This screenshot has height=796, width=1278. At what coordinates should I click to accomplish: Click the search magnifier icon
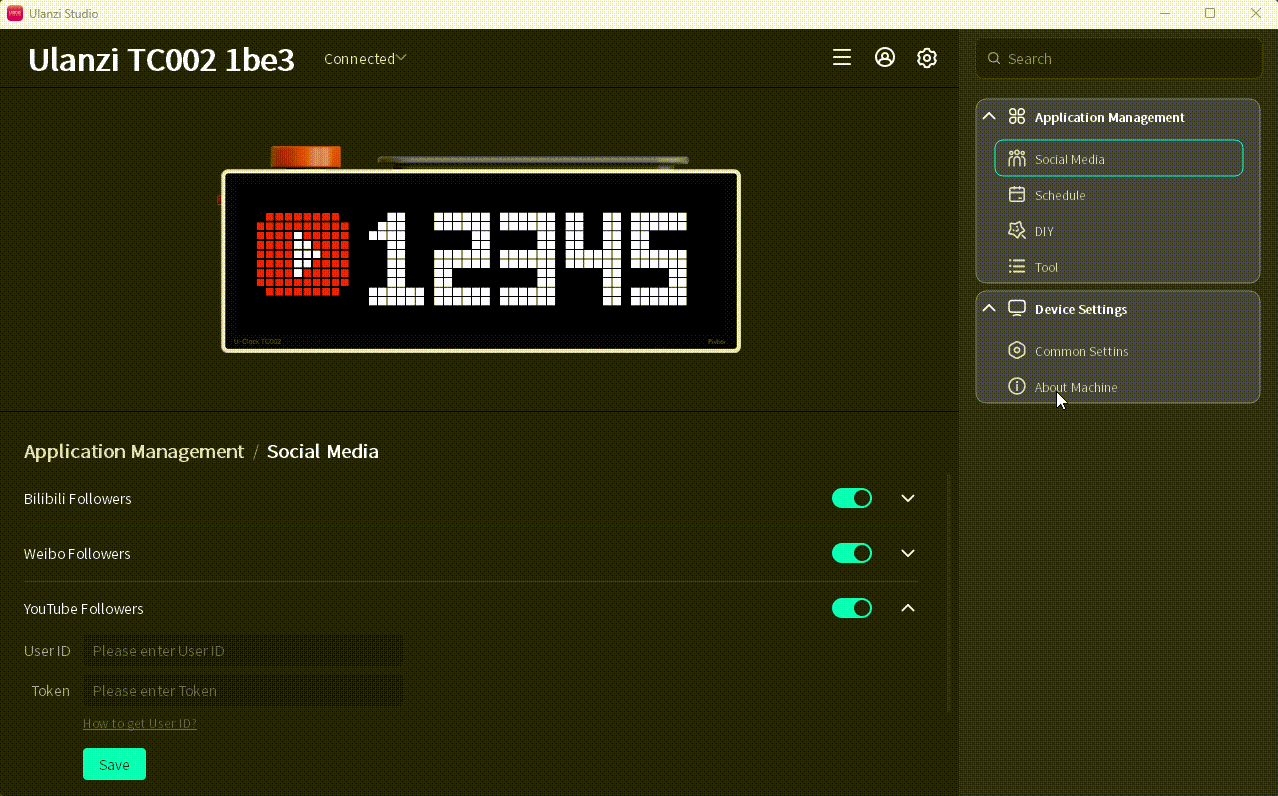pos(994,59)
